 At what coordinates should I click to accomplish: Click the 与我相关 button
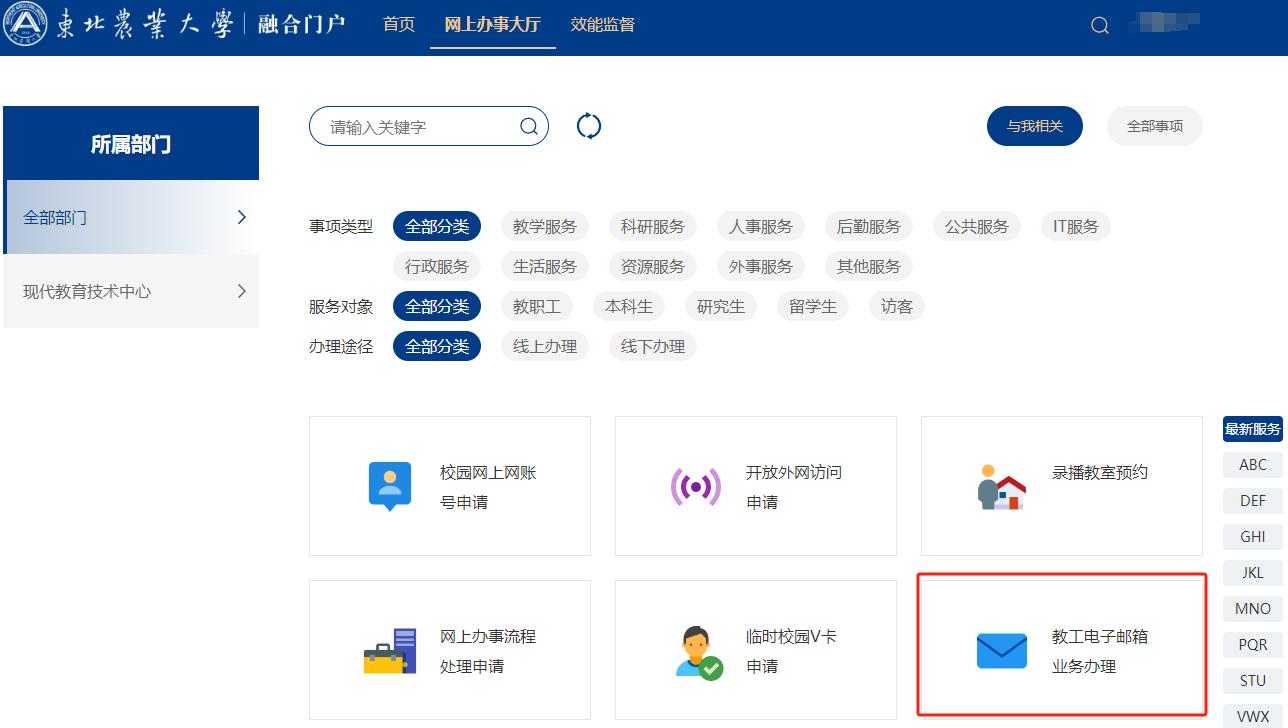click(1034, 126)
